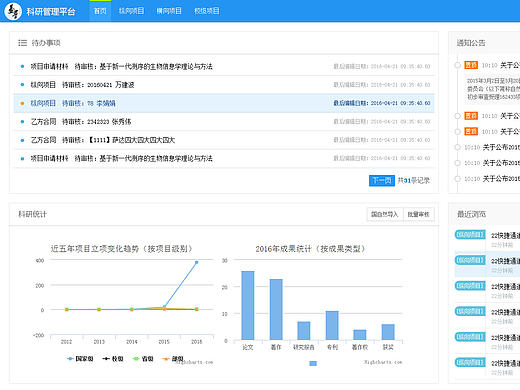Screen dimensions: 520x390
Task: Click the 2016 peak point on the 国家级 line
Action: [196, 262]
